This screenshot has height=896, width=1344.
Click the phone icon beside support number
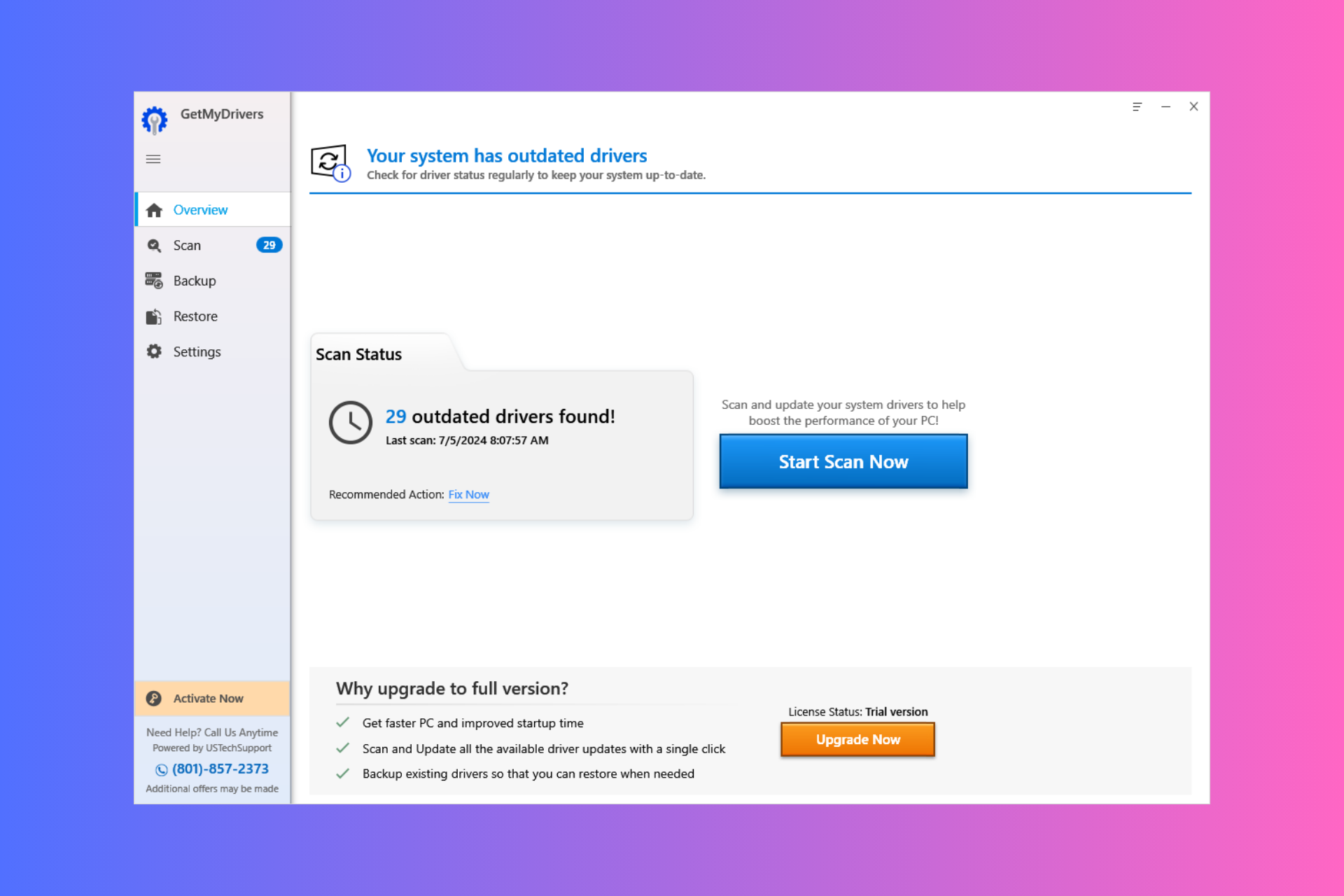point(162,770)
